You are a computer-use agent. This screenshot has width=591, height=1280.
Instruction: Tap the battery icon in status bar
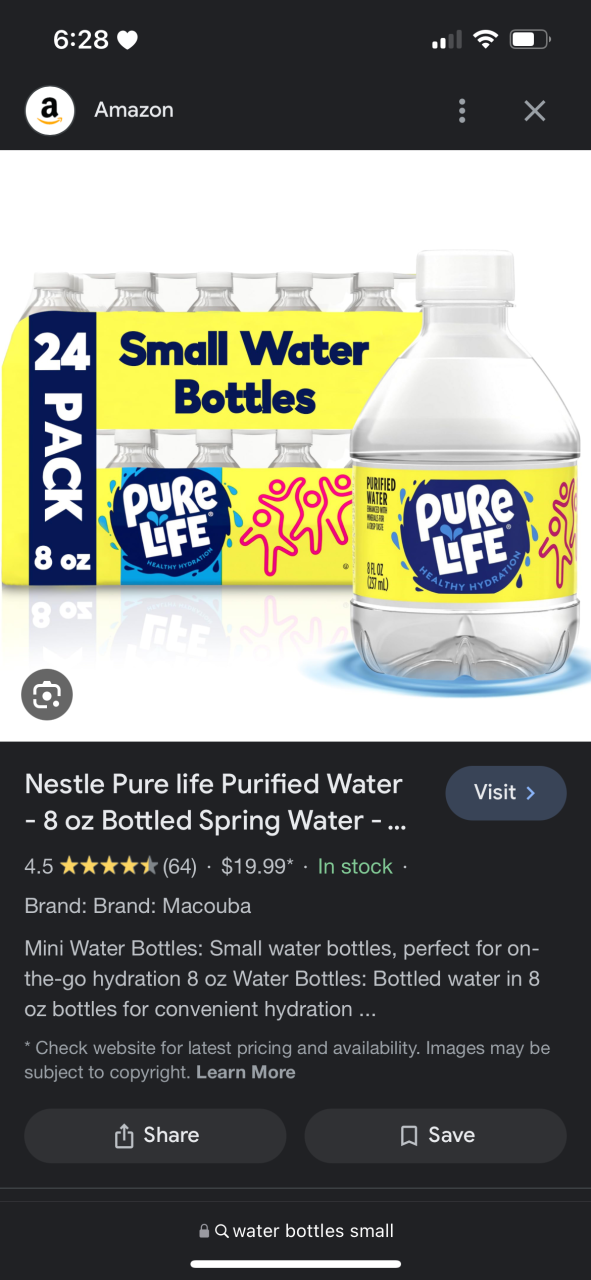(529, 40)
